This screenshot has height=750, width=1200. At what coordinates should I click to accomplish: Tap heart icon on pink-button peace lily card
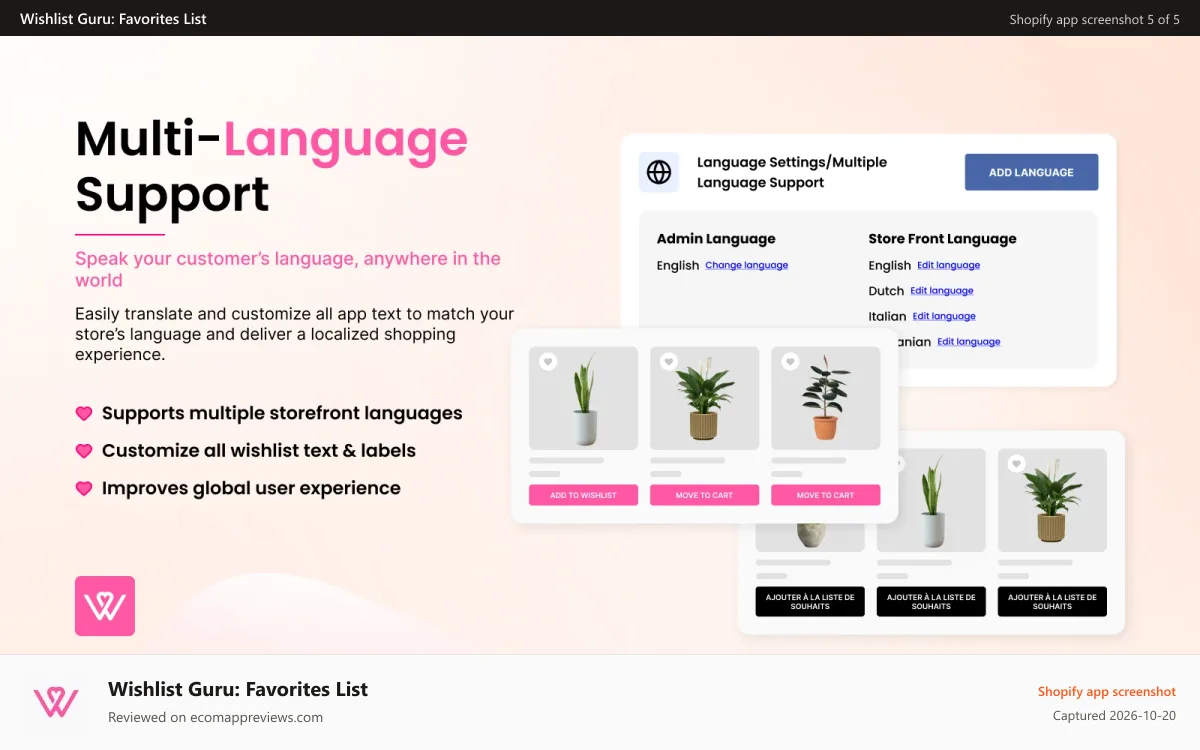click(669, 362)
